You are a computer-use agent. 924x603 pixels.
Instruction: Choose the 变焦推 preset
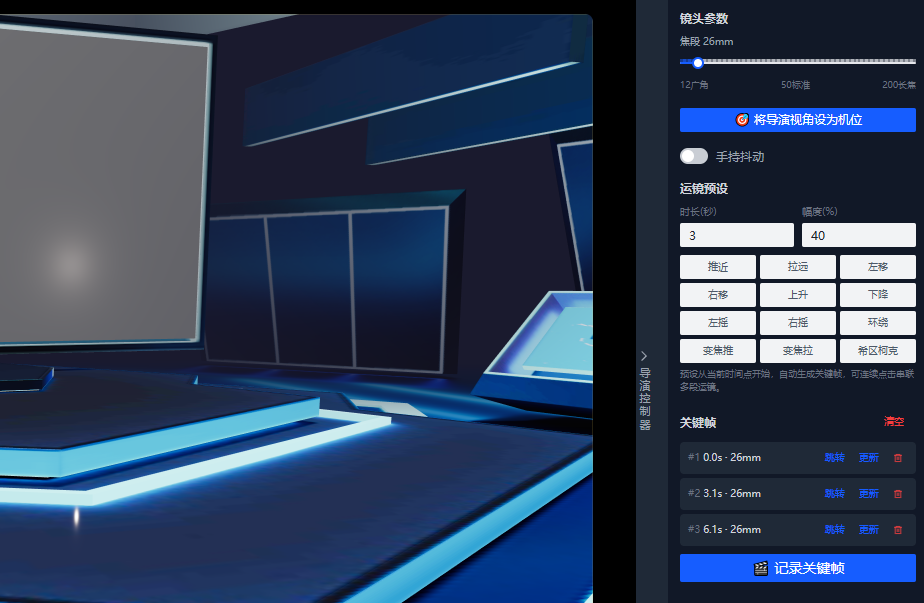718,351
